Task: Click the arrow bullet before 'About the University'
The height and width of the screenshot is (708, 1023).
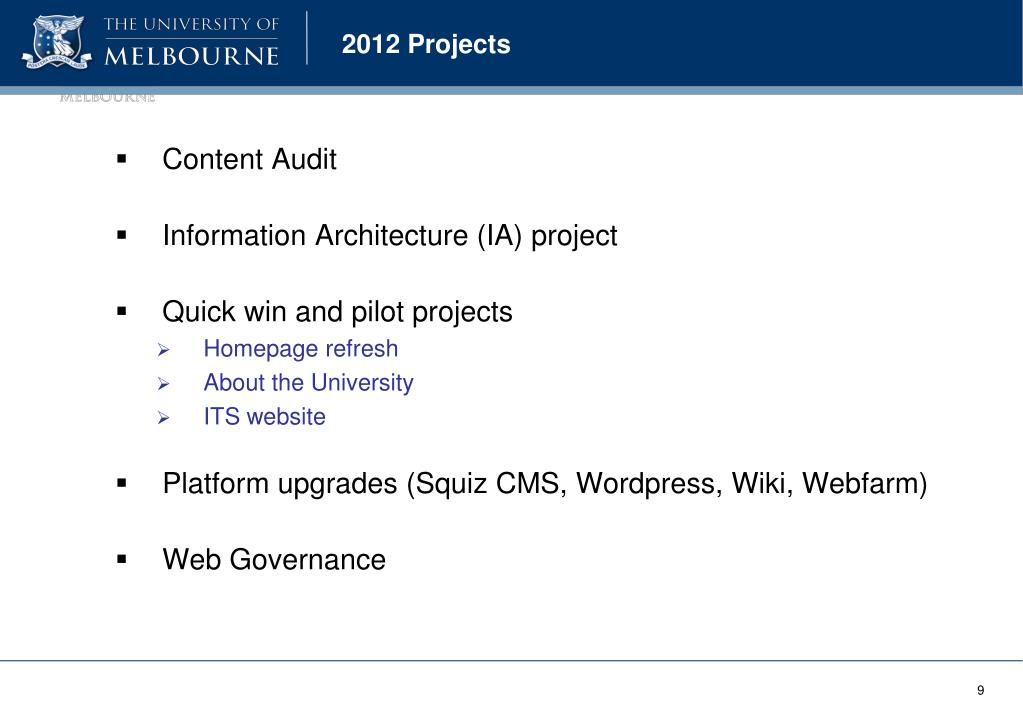Action: 163,384
